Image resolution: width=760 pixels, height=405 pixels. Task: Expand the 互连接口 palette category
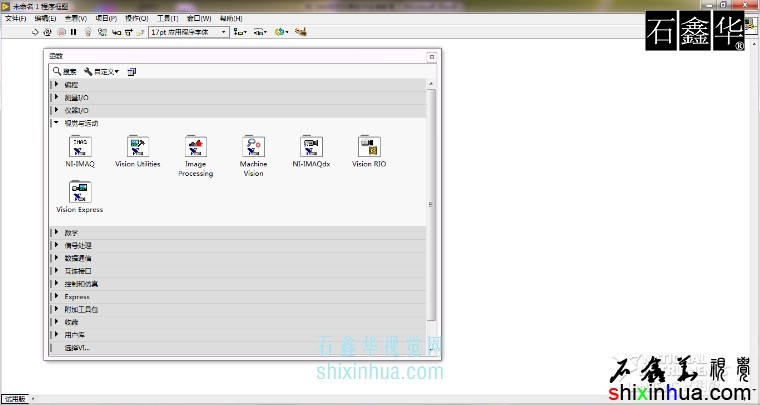(x=238, y=271)
